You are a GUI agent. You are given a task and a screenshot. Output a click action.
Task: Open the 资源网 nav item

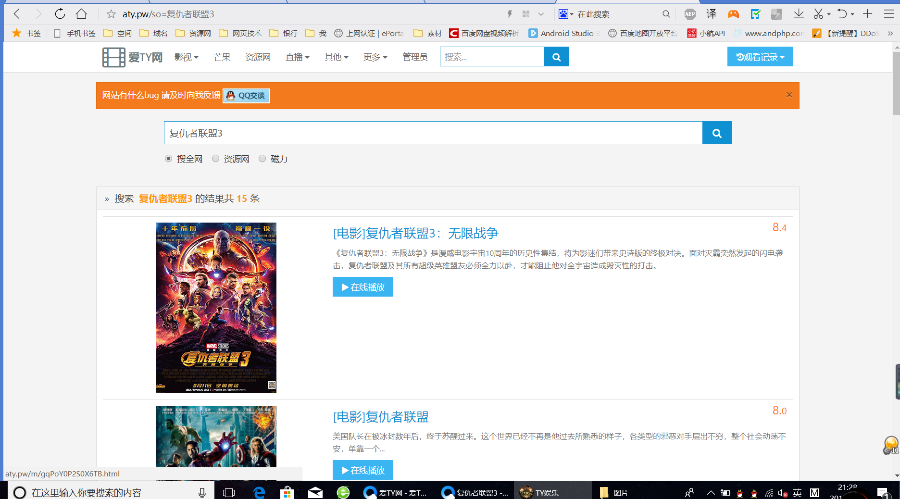click(258, 57)
